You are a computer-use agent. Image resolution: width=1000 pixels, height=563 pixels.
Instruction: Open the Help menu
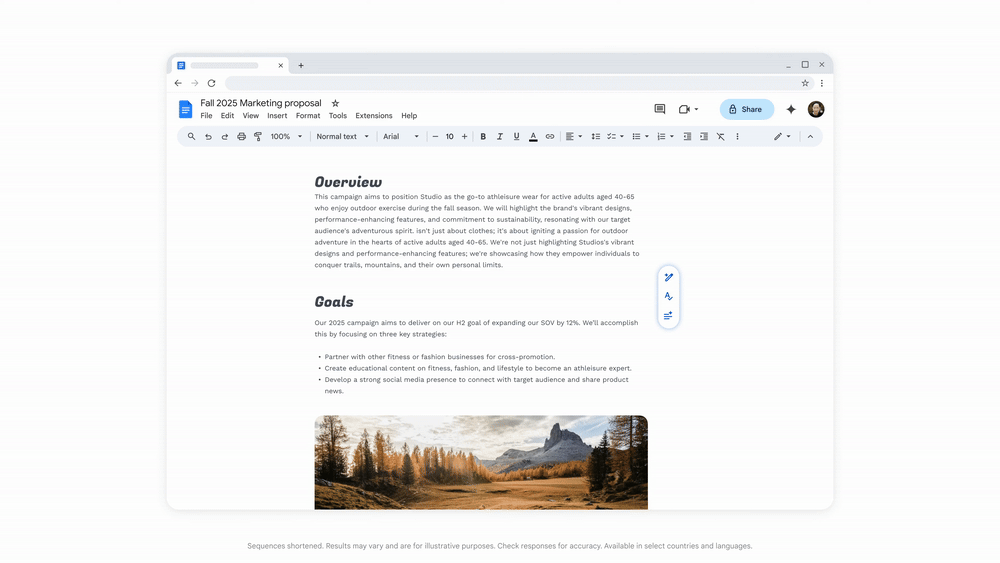[409, 115]
